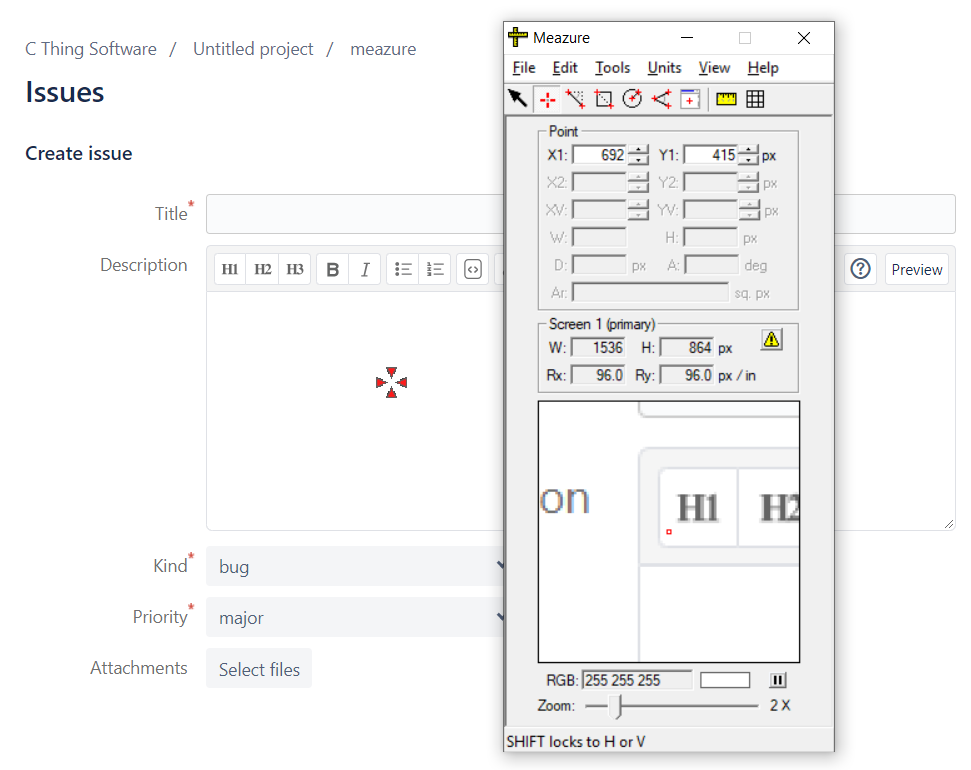The height and width of the screenshot is (770, 971).
Task: Click the description textarea resize handle
Action: click(949, 524)
